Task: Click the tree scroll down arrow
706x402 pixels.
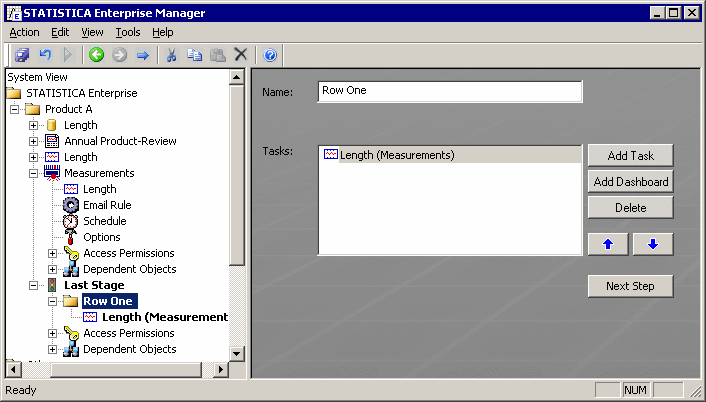Action: [x=237, y=353]
